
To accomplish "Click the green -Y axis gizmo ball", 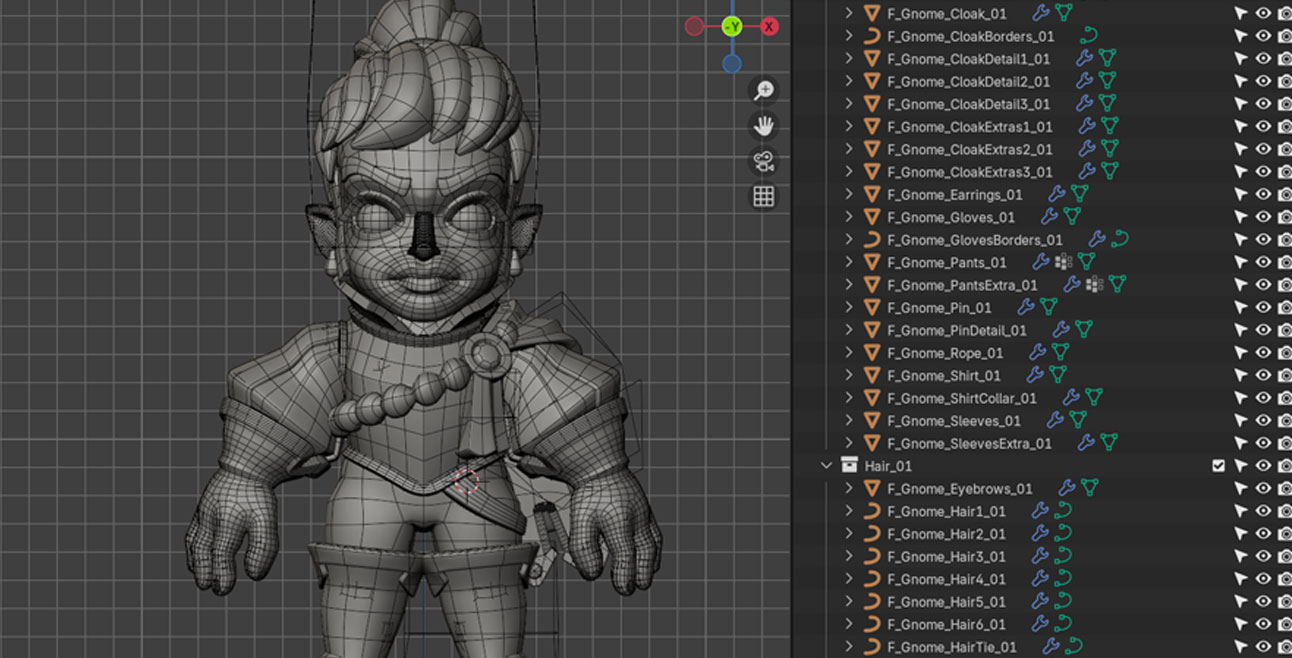I will [732, 26].
